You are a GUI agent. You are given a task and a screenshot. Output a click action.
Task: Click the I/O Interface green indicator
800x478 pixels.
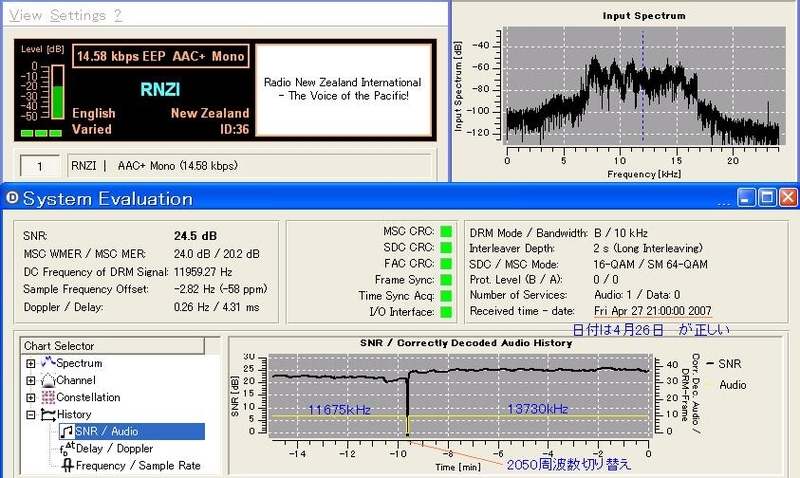coord(446,312)
